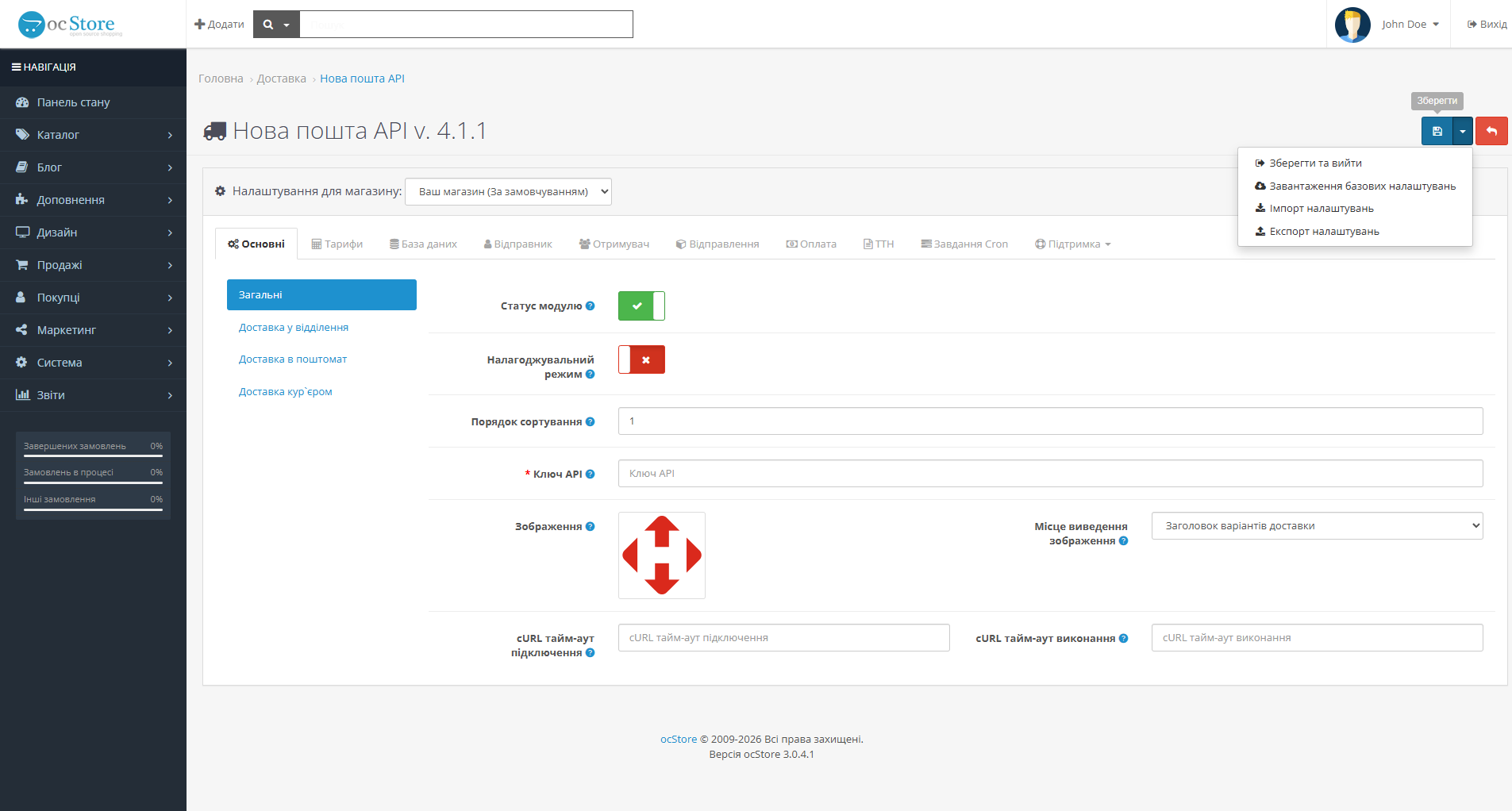Click the Порядок сортування input field
Viewport: 1512px width, 811px height.
(1050, 421)
